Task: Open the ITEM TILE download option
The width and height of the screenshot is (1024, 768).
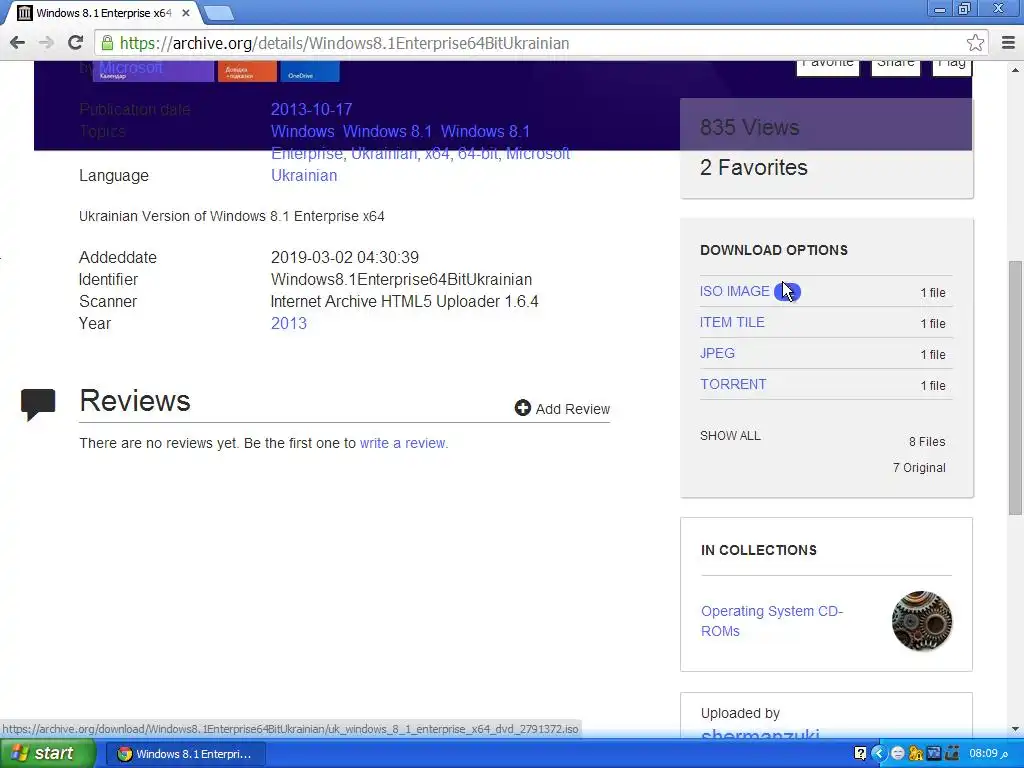Action: (732, 322)
